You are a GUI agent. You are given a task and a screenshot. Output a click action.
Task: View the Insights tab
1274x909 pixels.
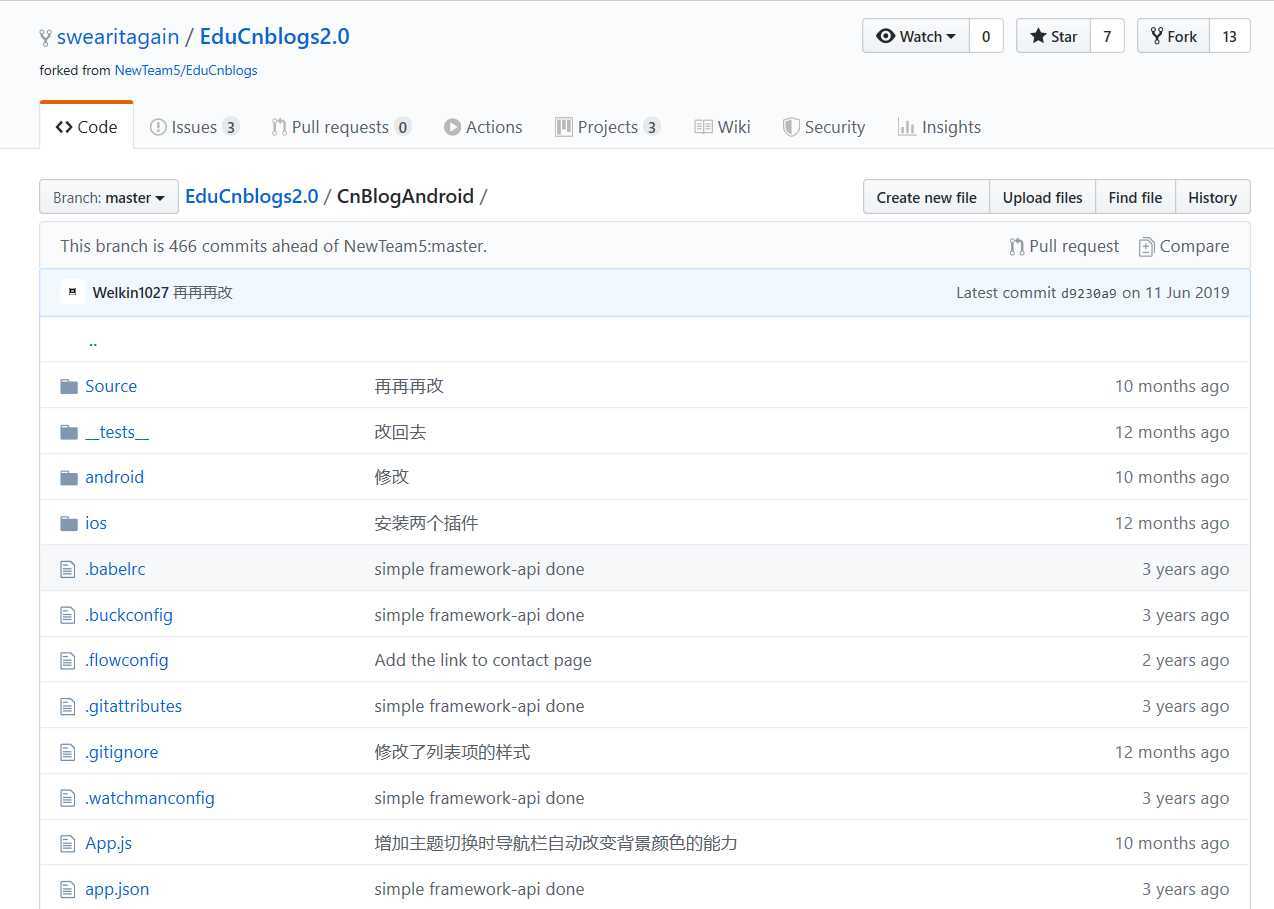pos(939,127)
